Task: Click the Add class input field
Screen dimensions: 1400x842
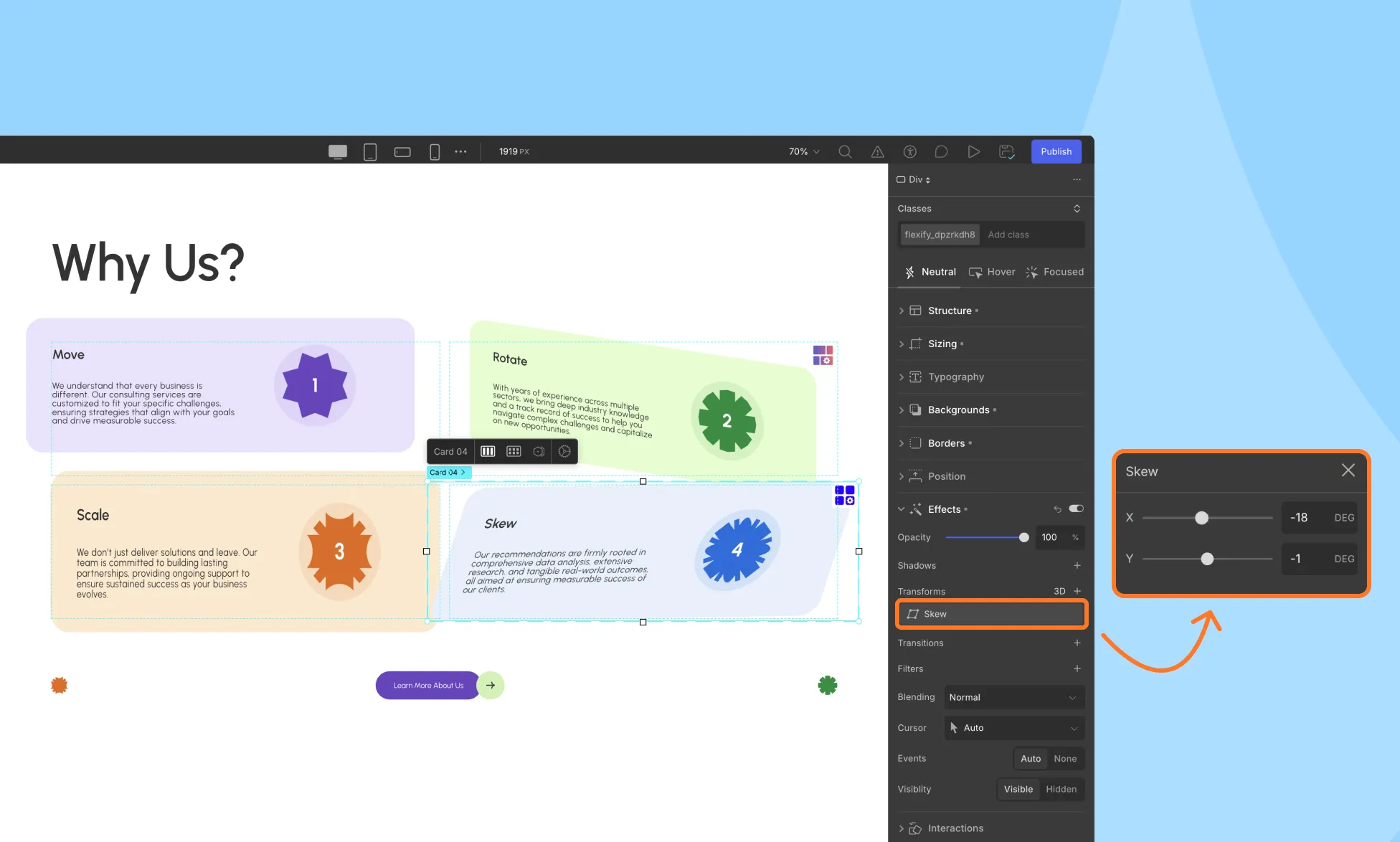Action: point(1033,235)
